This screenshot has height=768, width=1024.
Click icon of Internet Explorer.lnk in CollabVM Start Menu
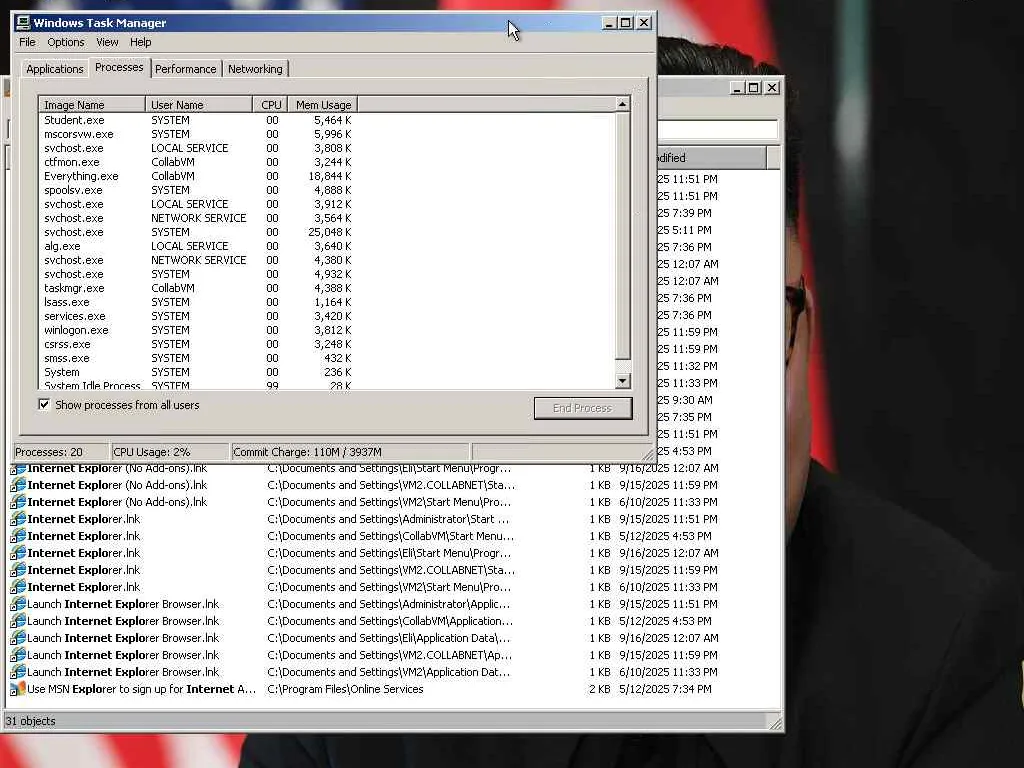click(18, 536)
